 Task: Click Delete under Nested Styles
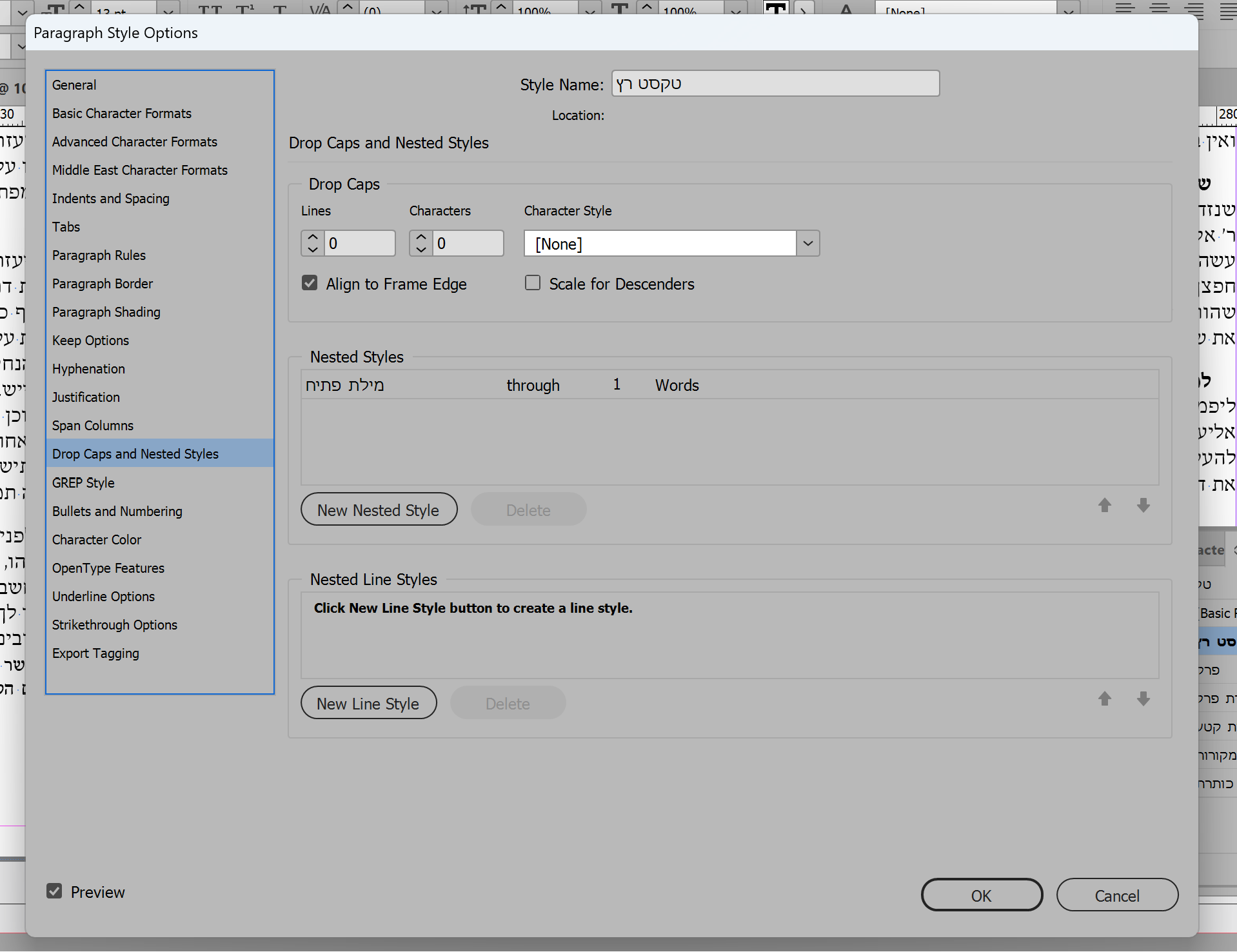pyautogui.click(x=528, y=510)
